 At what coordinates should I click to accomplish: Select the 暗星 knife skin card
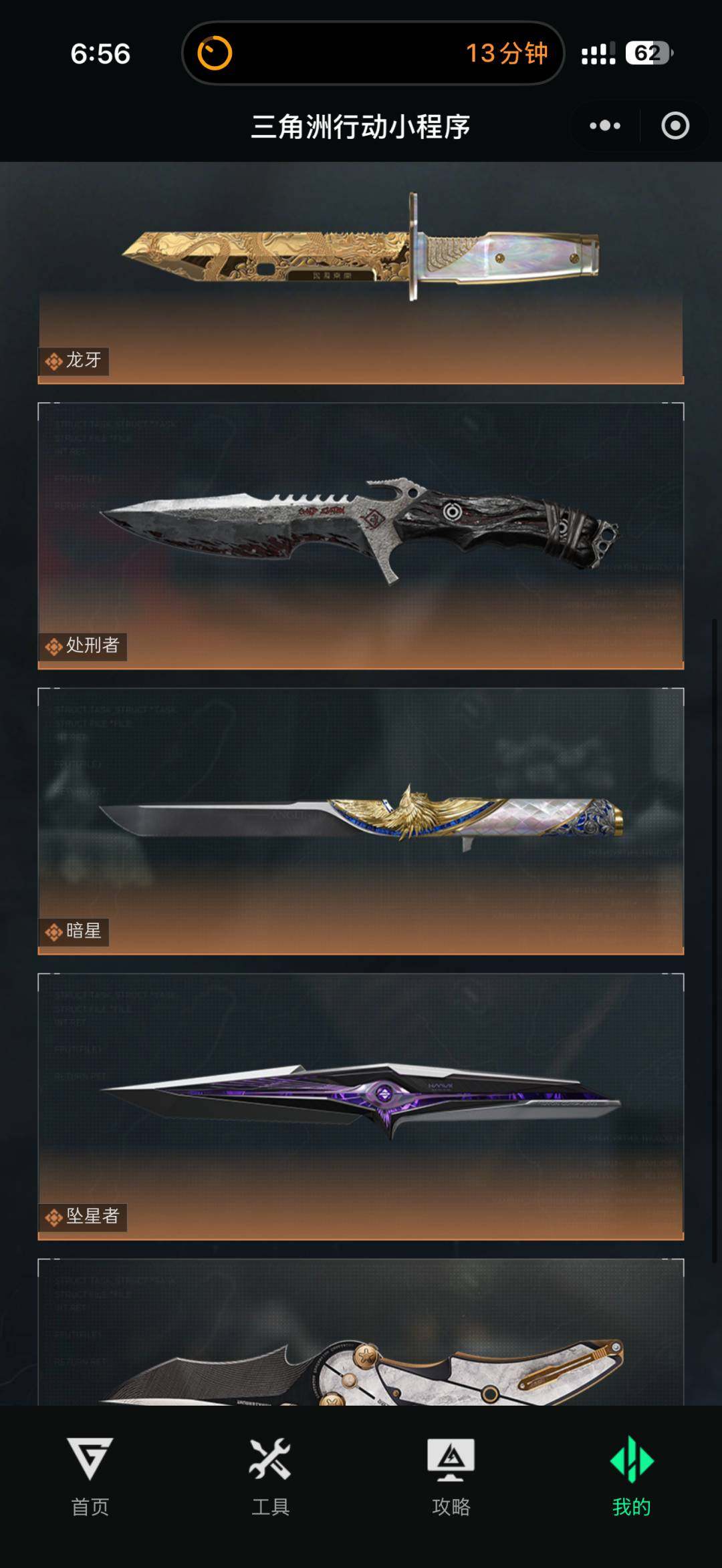[361, 821]
